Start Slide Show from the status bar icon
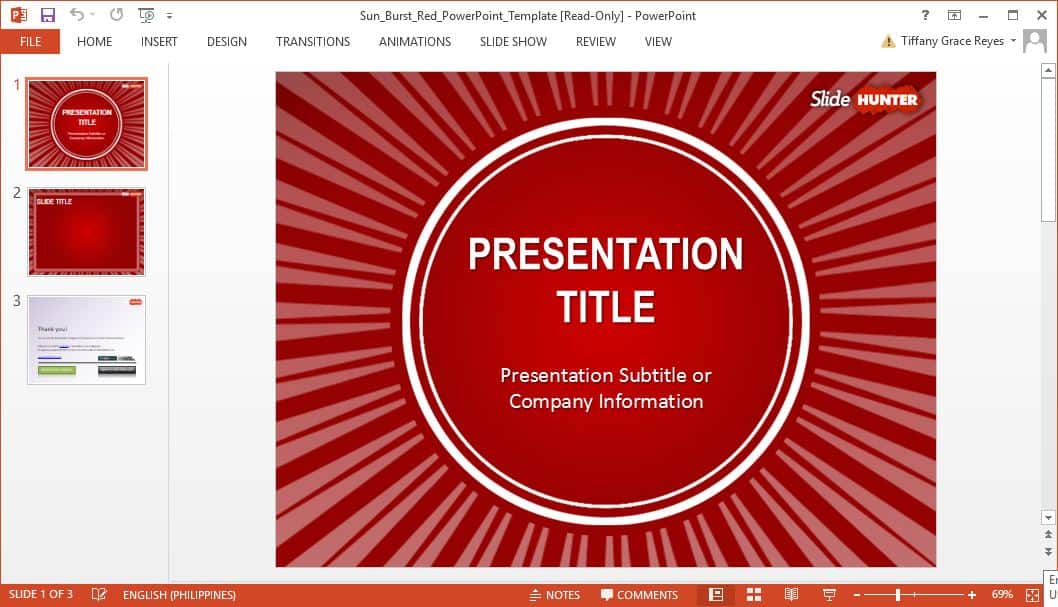This screenshot has width=1058, height=607. click(x=831, y=594)
